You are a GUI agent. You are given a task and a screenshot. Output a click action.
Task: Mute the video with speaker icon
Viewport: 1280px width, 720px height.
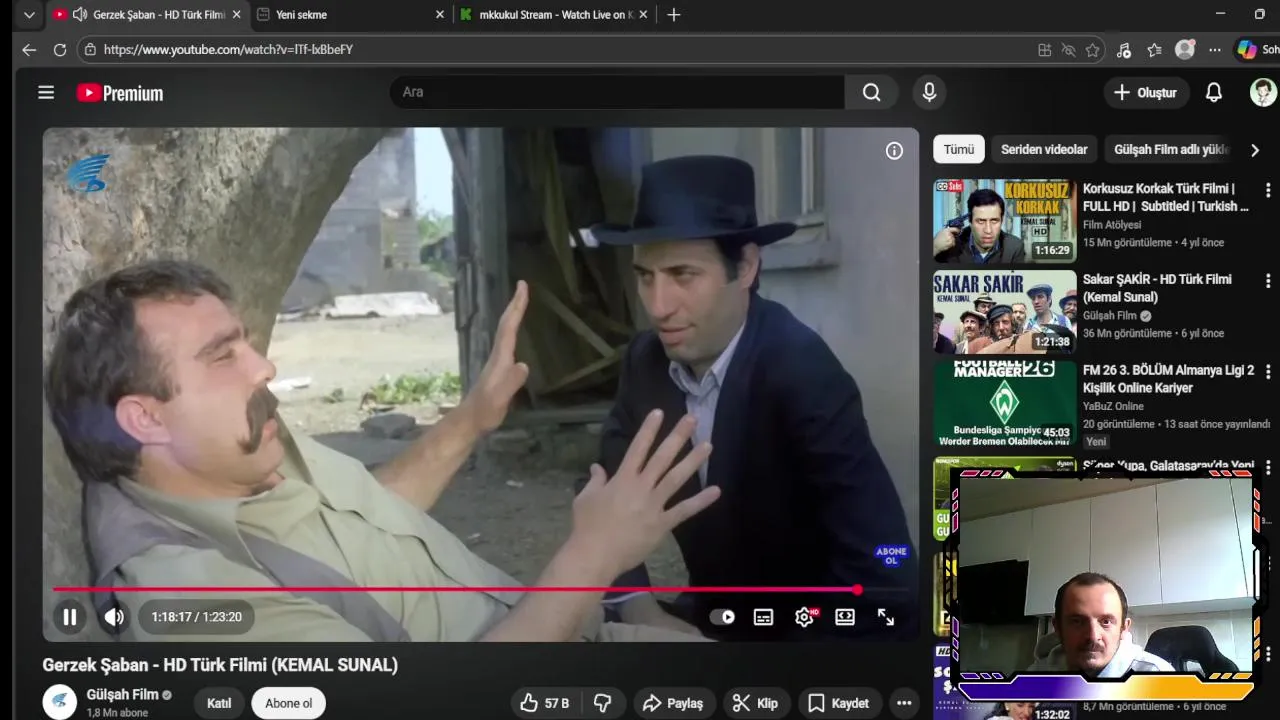tap(114, 617)
